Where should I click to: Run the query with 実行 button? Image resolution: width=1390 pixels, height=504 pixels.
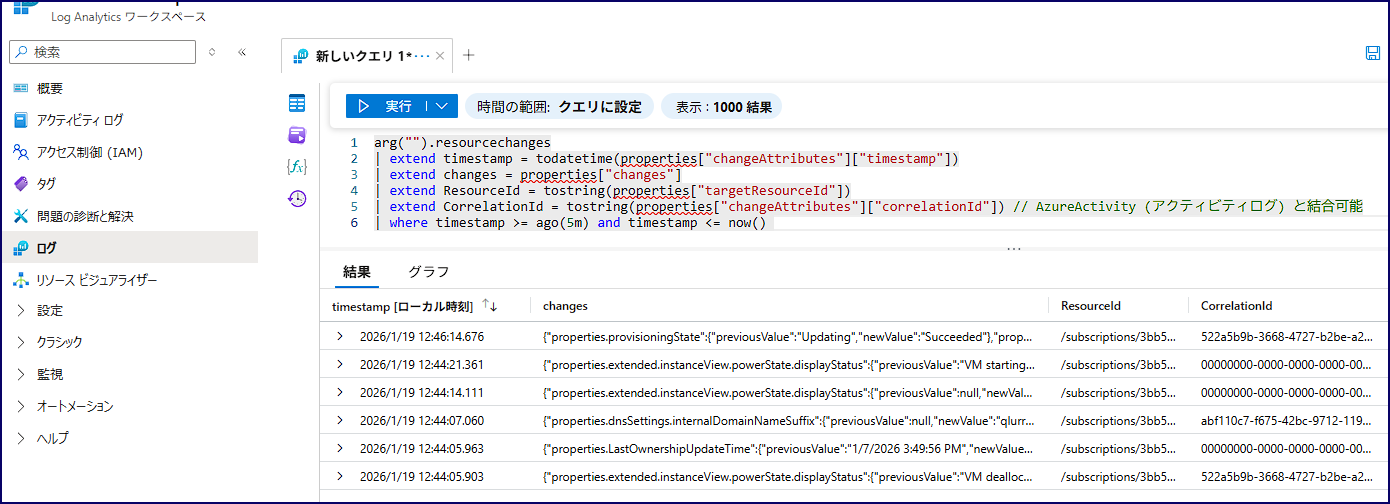pyautogui.click(x=386, y=106)
